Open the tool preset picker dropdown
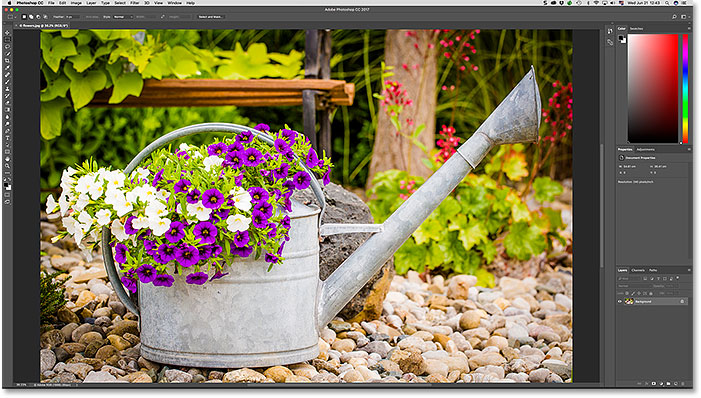 coord(12,17)
